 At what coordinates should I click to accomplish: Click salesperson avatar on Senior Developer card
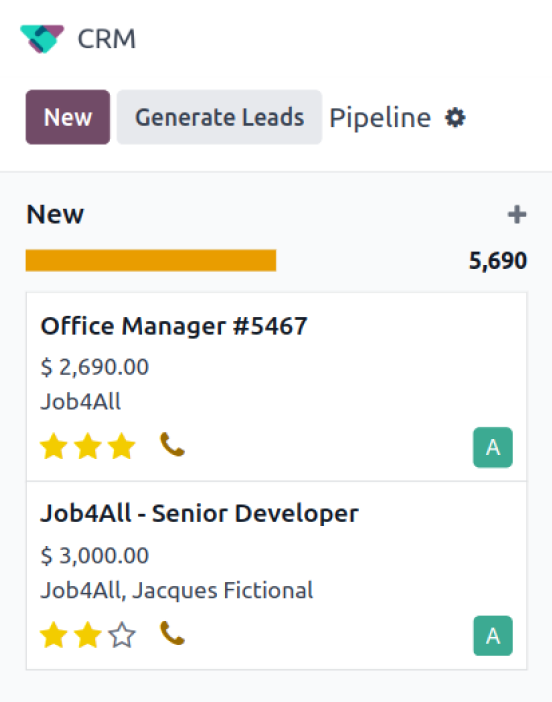coord(493,636)
